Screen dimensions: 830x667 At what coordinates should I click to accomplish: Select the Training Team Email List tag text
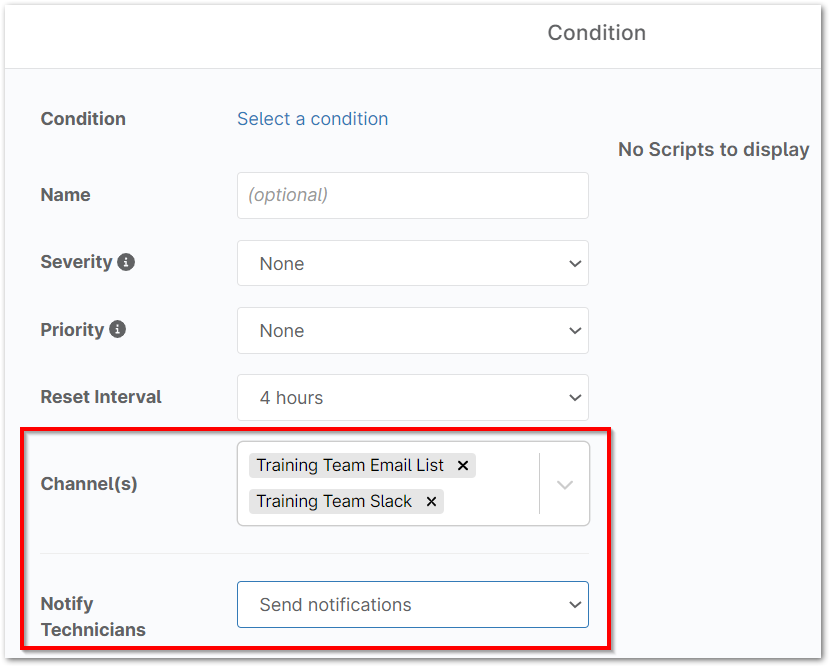click(x=350, y=465)
